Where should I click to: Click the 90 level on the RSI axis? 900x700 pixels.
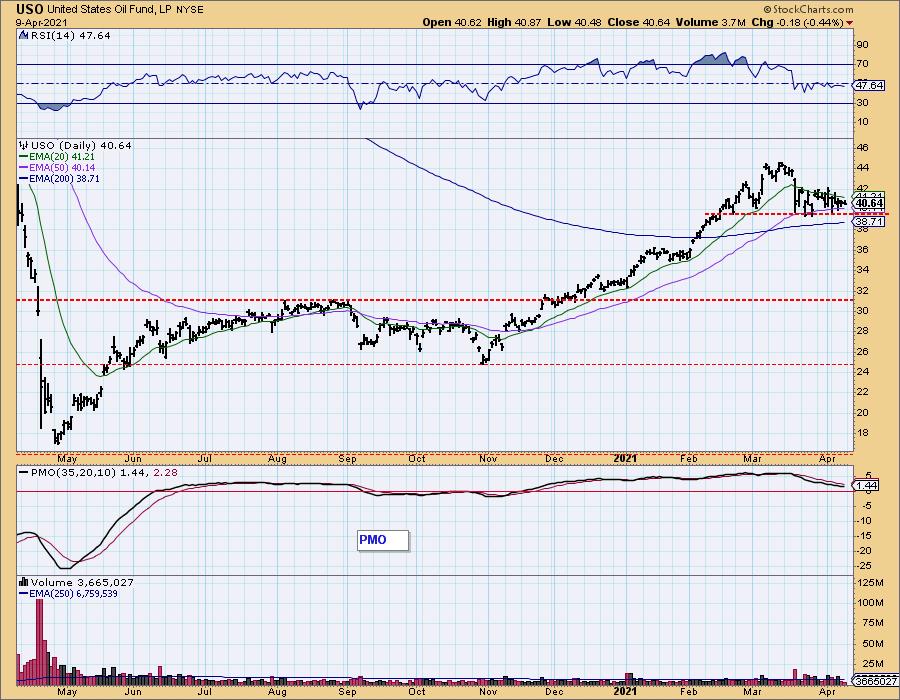point(862,45)
